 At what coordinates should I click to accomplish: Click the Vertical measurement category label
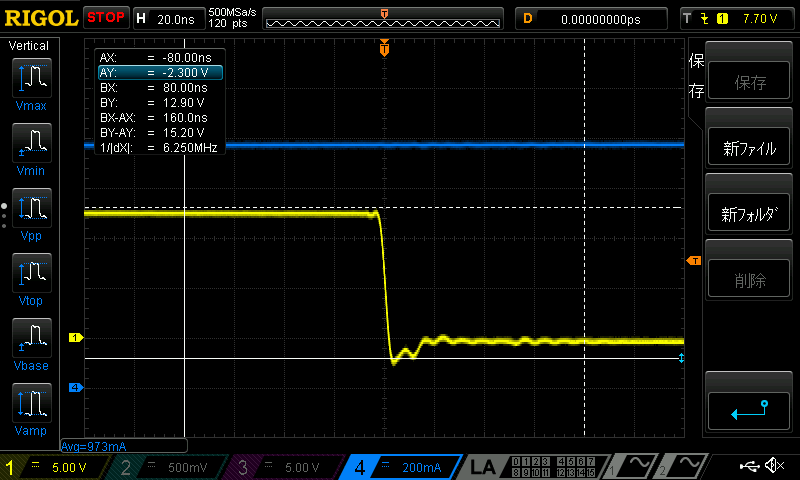29,46
